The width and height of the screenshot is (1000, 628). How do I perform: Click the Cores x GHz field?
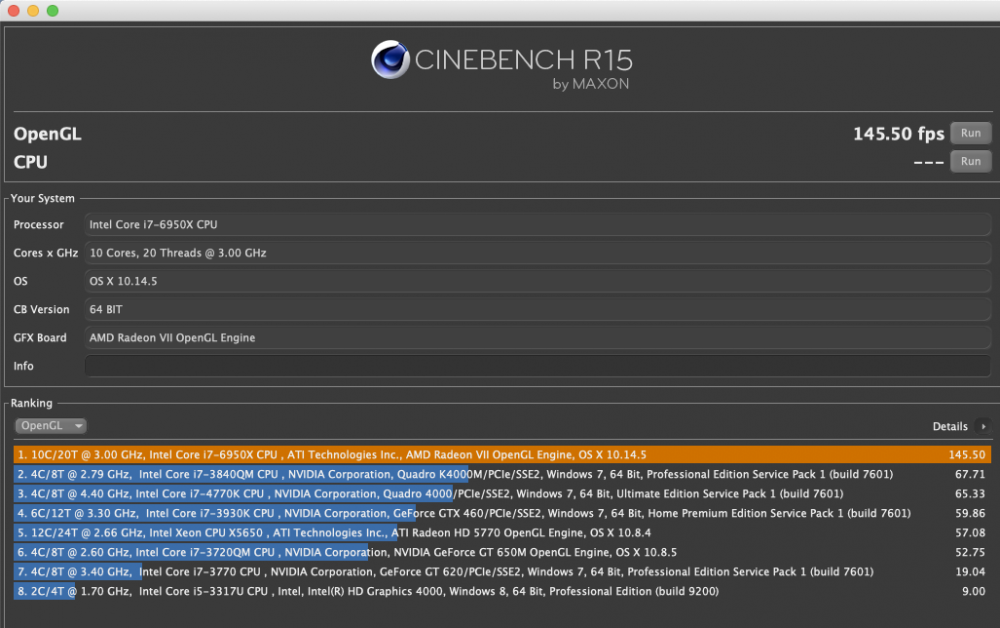click(x=538, y=253)
